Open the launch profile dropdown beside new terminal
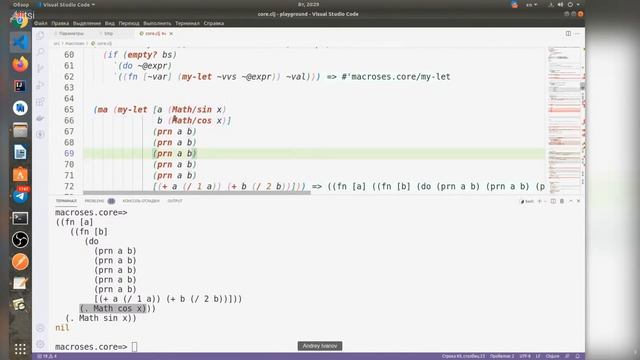Viewport: 640px width, 360px height. point(545,201)
